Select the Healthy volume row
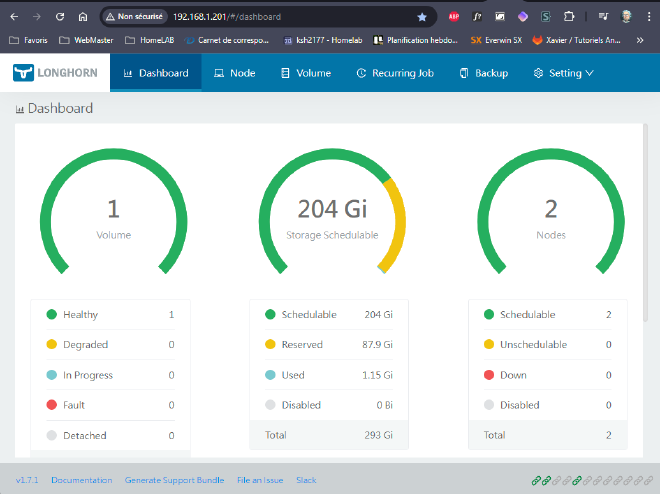660x494 pixels. click(110, 314)
